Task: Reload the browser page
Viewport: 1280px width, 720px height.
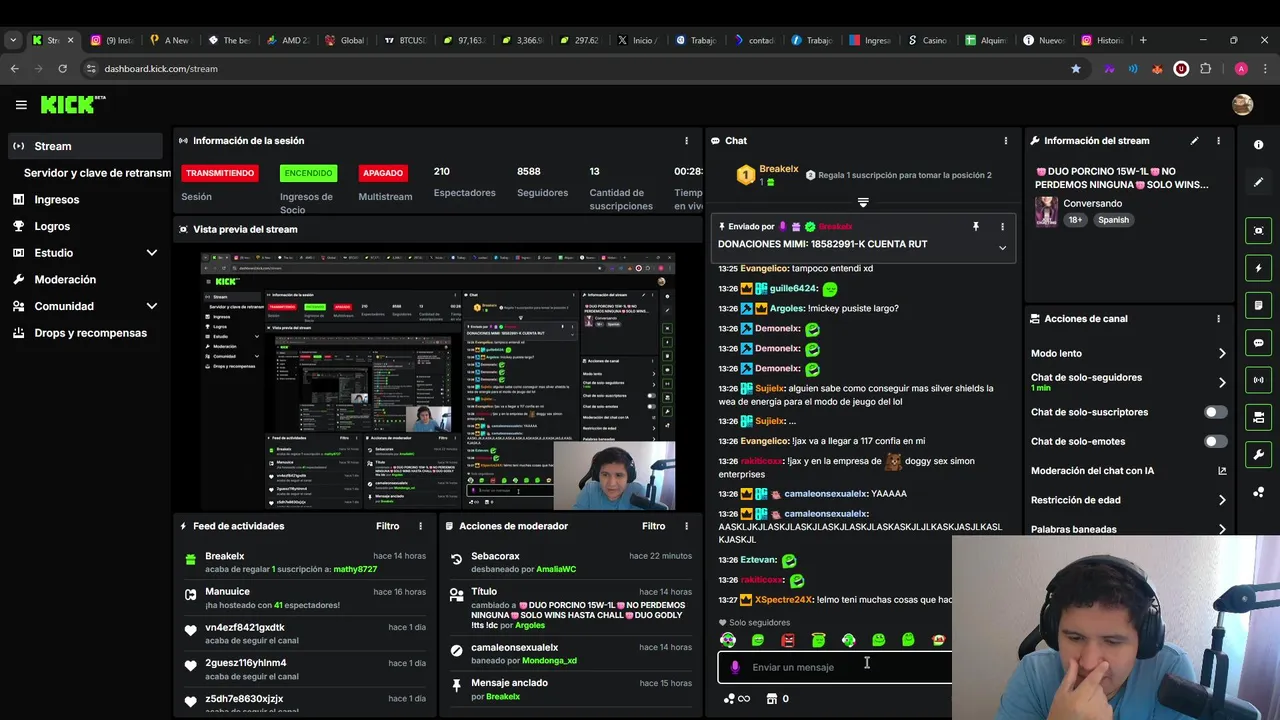Action: (62, 69)
